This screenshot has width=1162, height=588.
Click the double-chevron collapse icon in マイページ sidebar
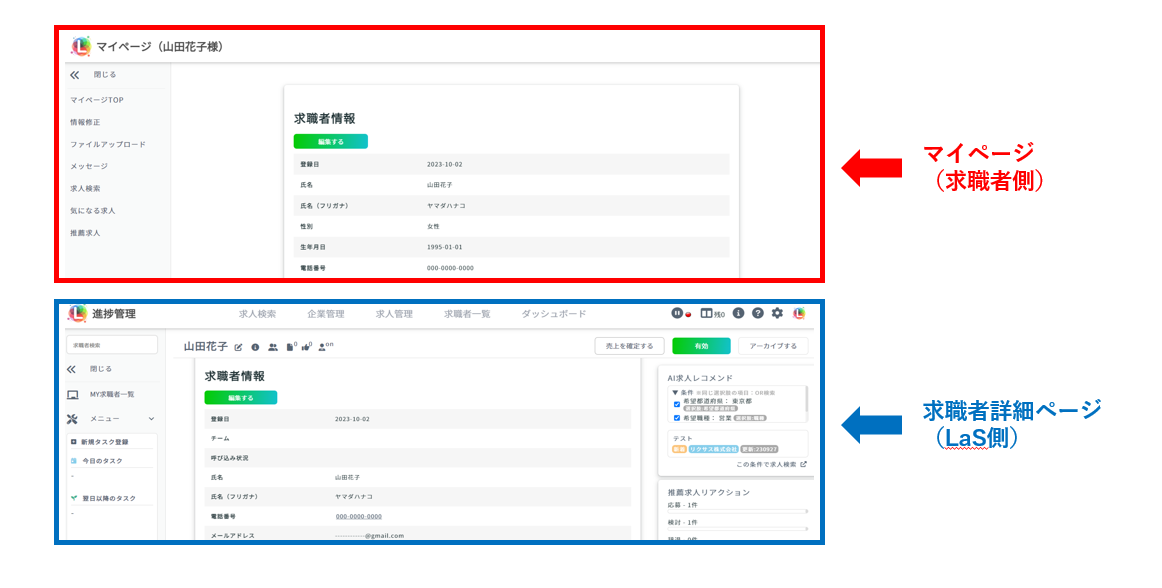pos(75,75)
